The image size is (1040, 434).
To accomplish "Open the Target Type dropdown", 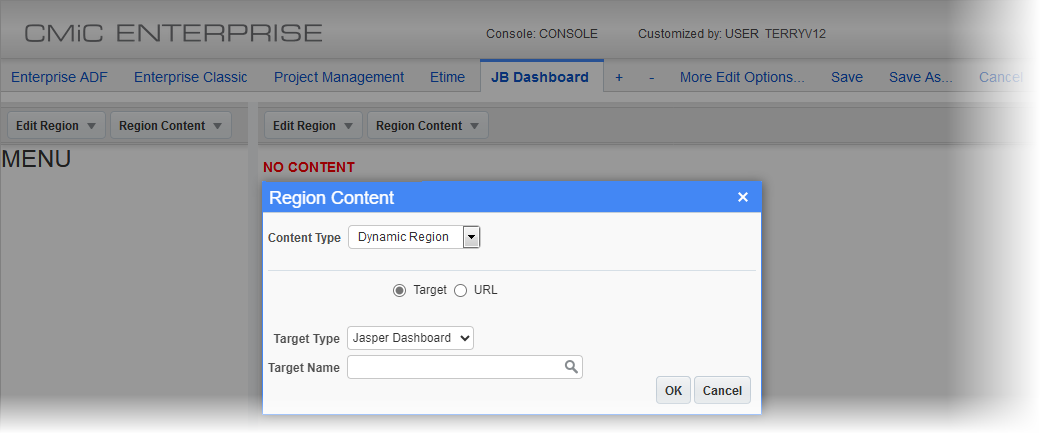I will (x=411, y=338).
